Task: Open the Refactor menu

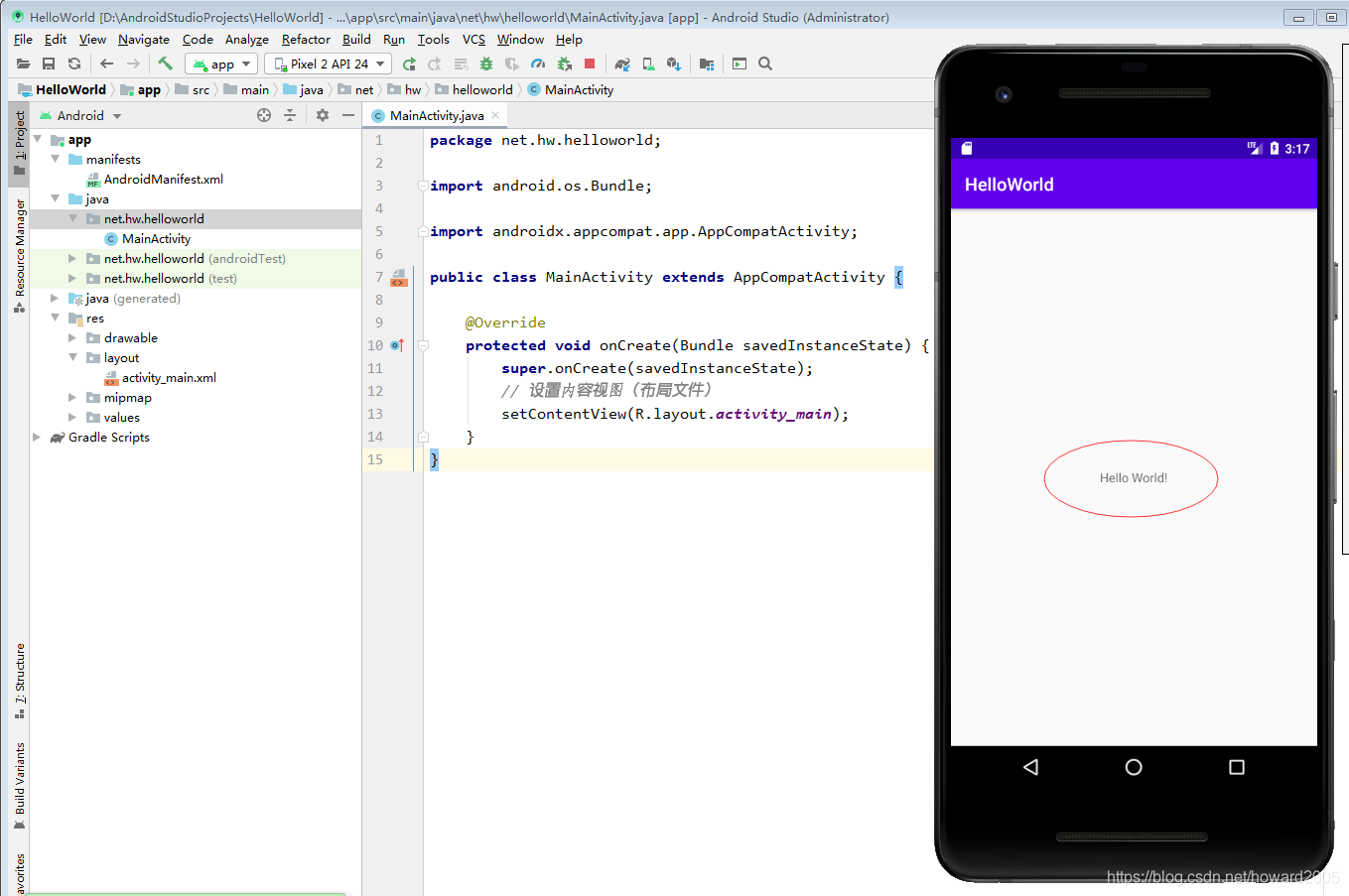Action: tap(306, 39)
